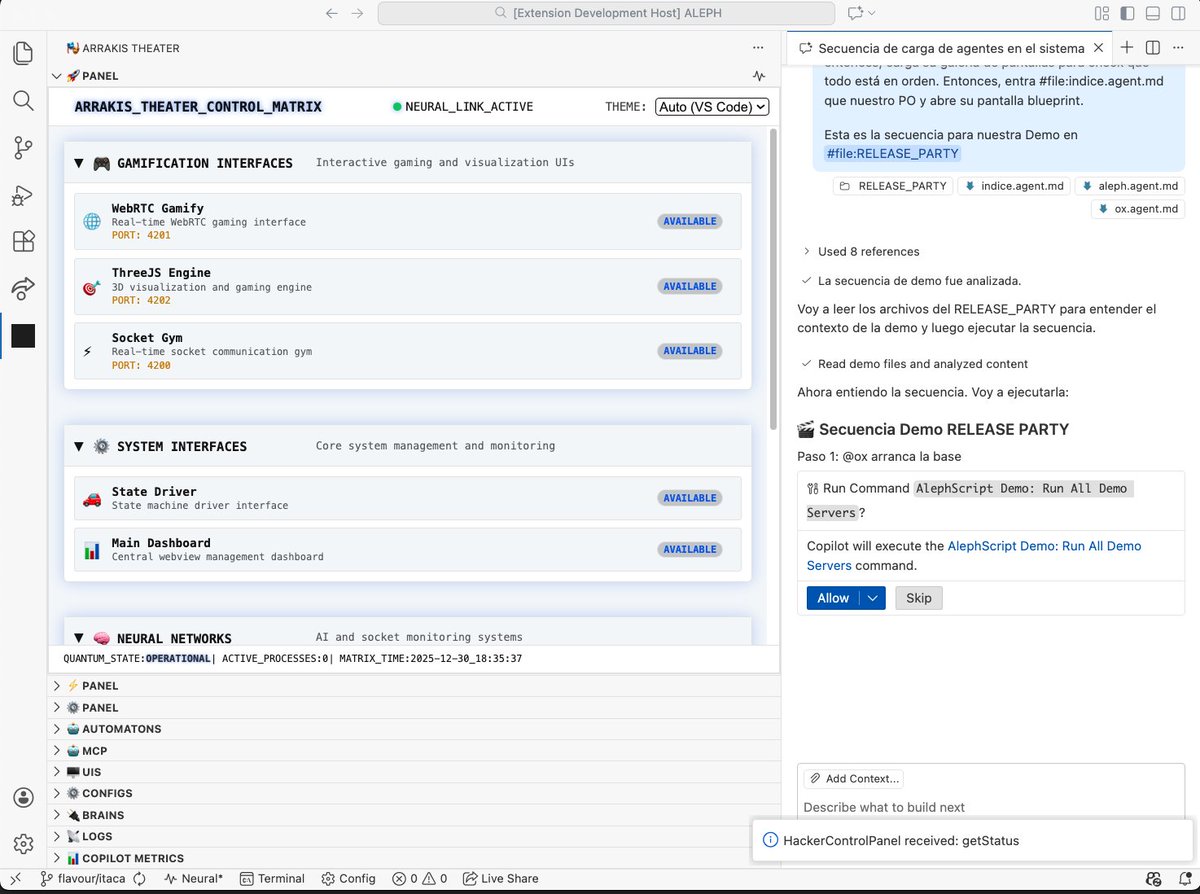Click Neural* in the status bar
Screen dimensions: 1200x894
194,878
